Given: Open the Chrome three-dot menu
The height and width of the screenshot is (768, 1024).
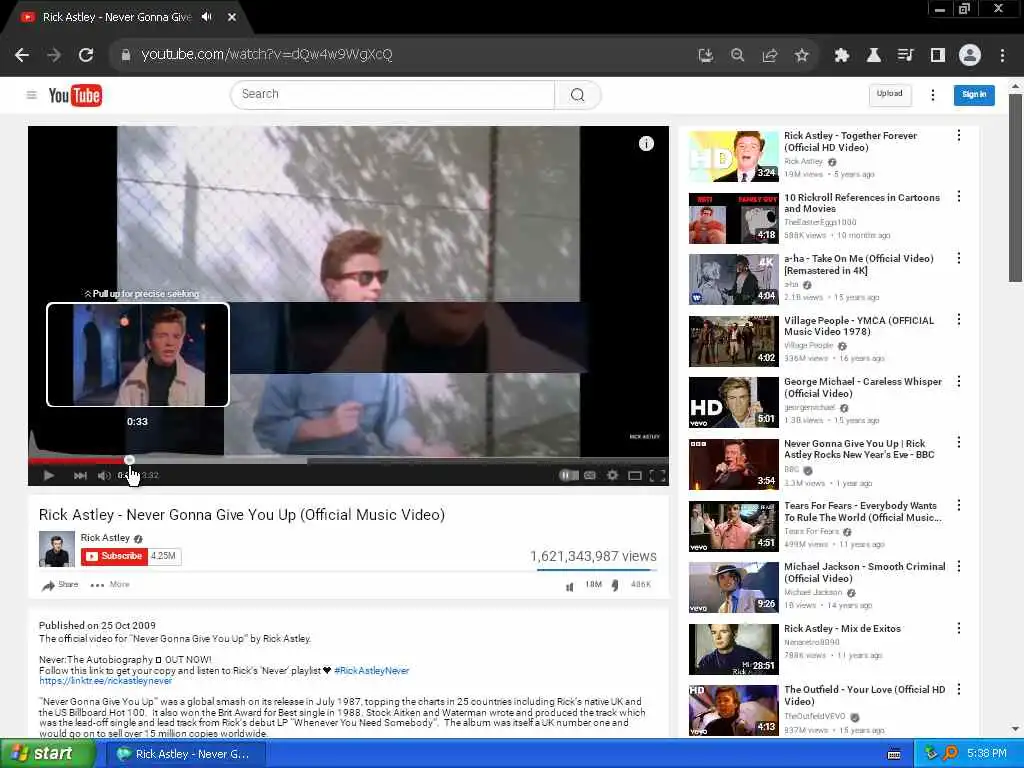Looking at the screenshot, I should coord(1002,56).
